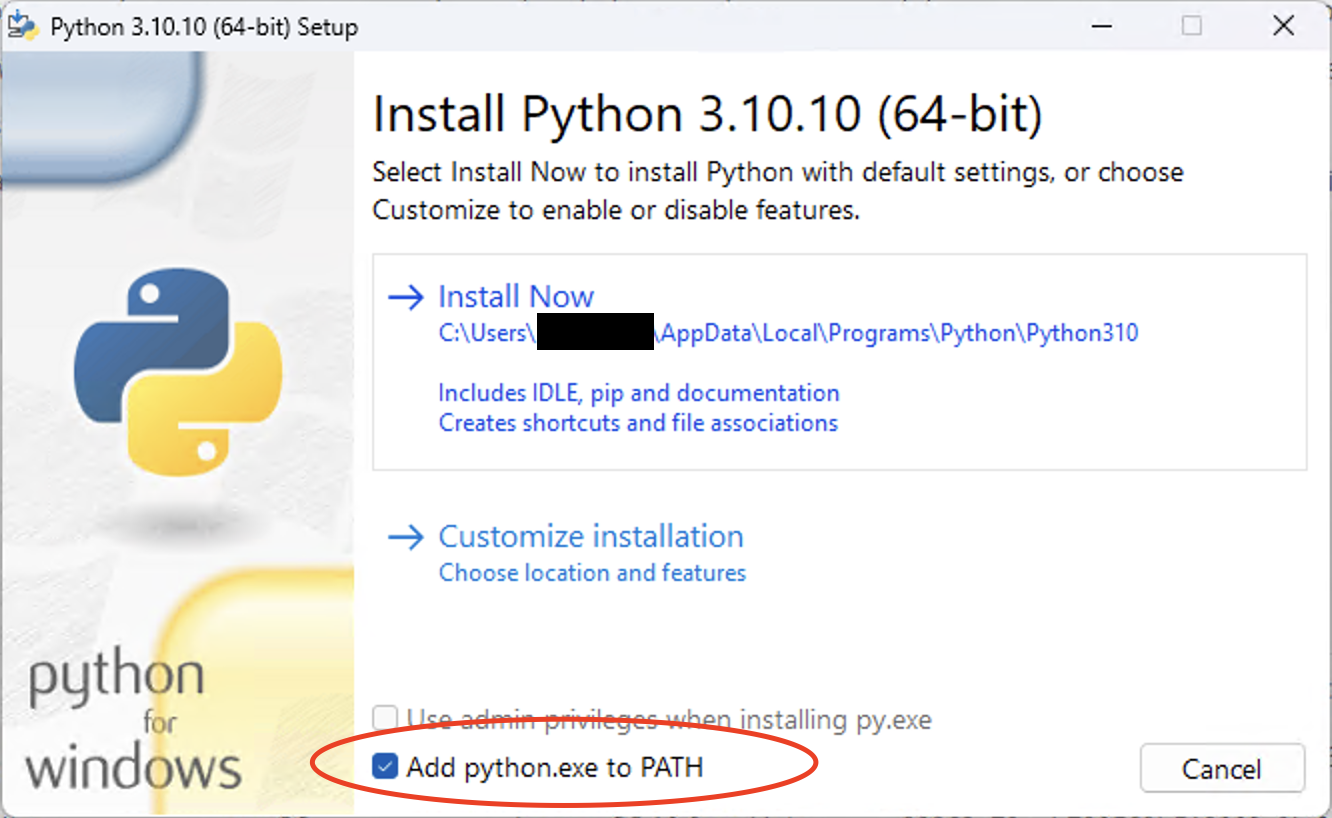Viewport: 1332px width, 818px height.
Task: Close the Python Setup window
Action: click(x=1284, y=26)
